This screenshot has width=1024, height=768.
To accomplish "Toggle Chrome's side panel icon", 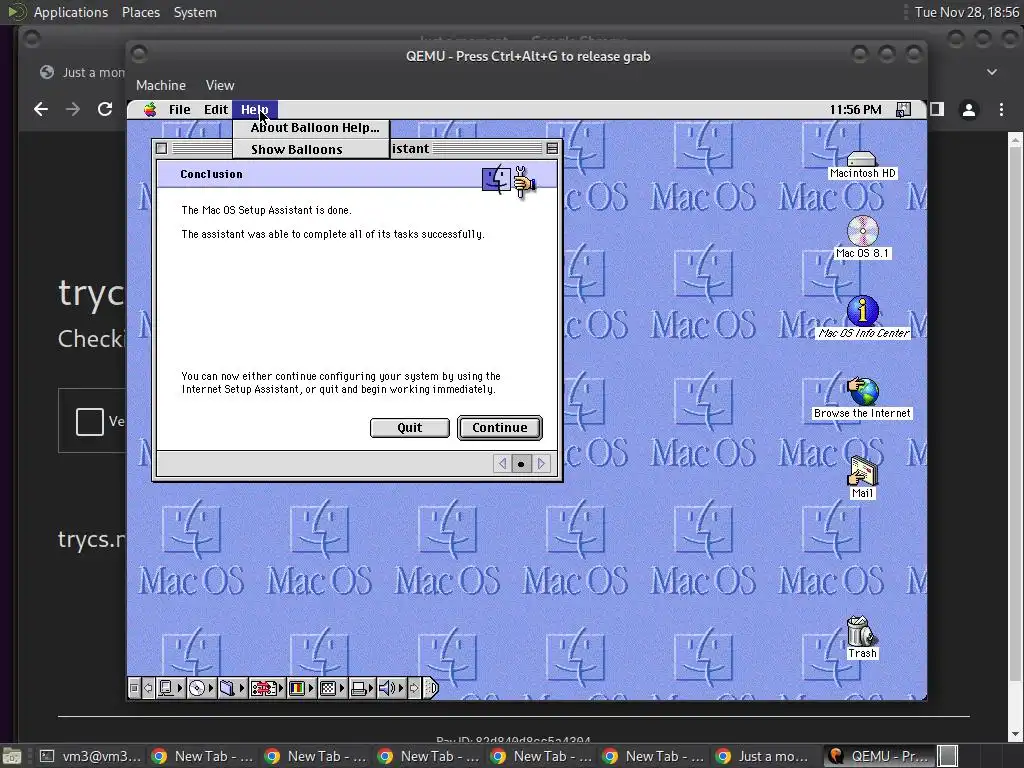I will [937, 109].
